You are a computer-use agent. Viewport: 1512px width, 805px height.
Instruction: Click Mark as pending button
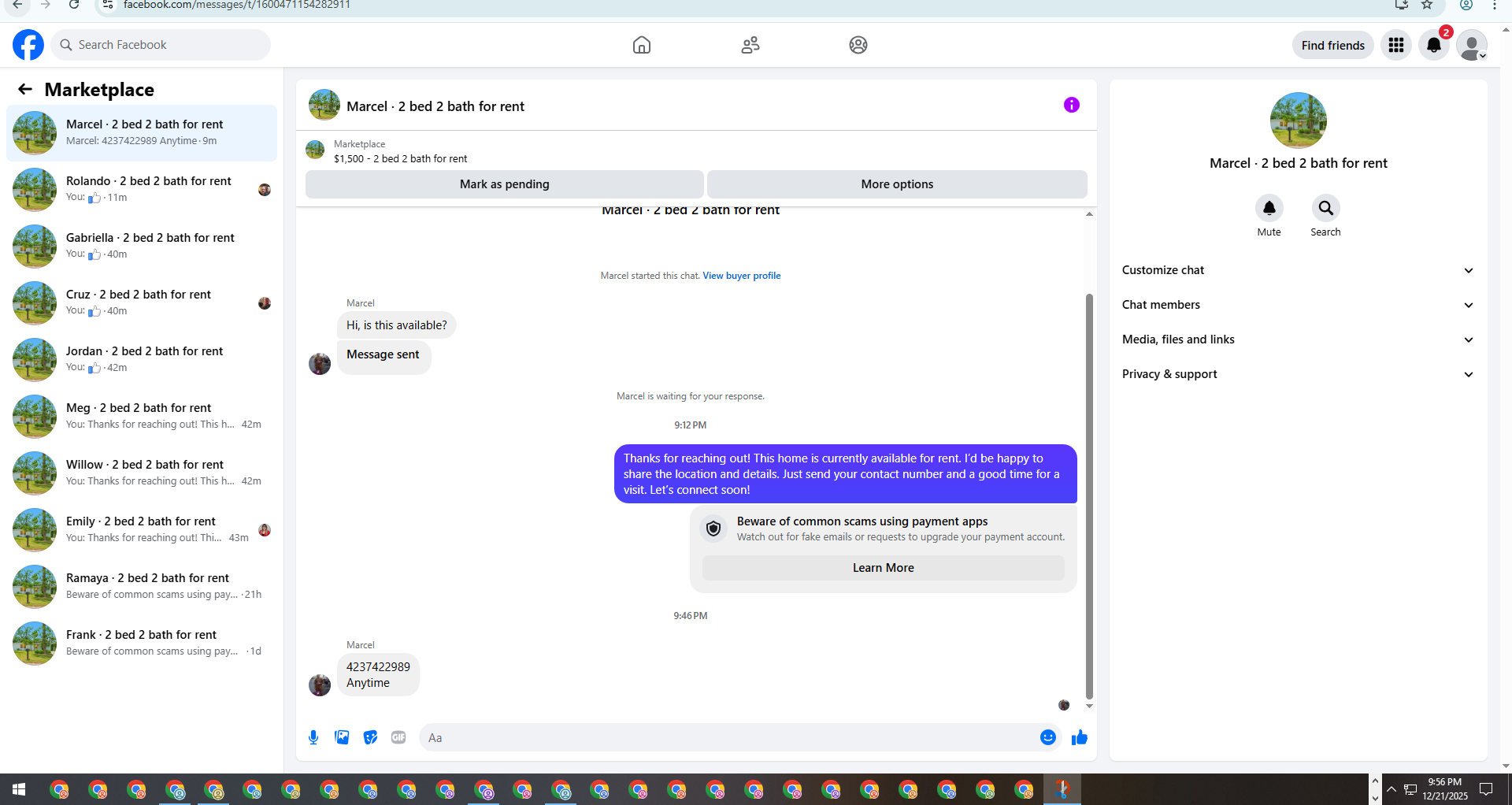pos(505,184)
